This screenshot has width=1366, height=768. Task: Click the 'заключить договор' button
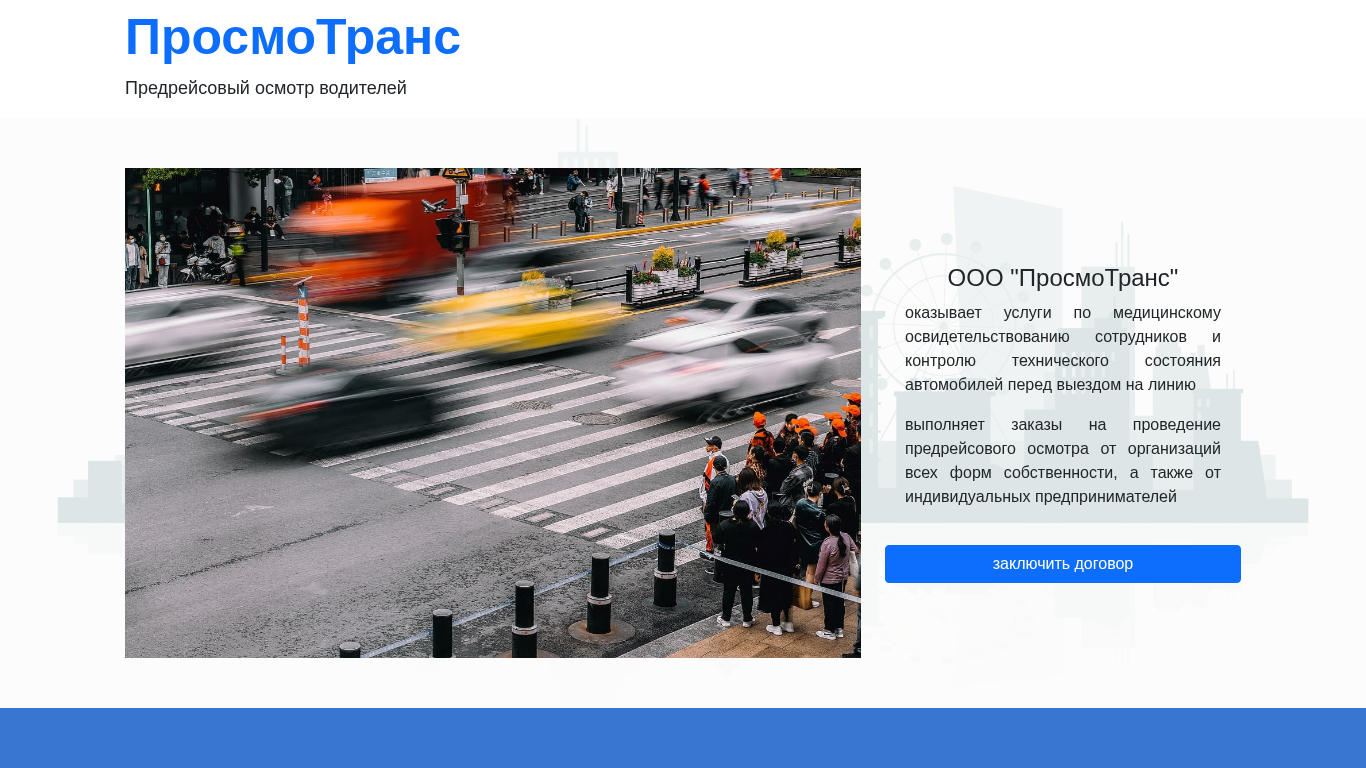click(x=1062, y=564)
